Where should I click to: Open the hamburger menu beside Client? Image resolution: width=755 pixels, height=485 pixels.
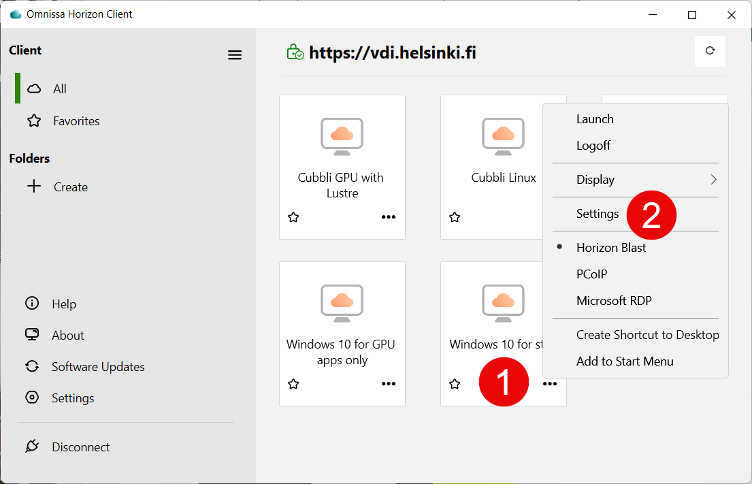click(234, 55)
